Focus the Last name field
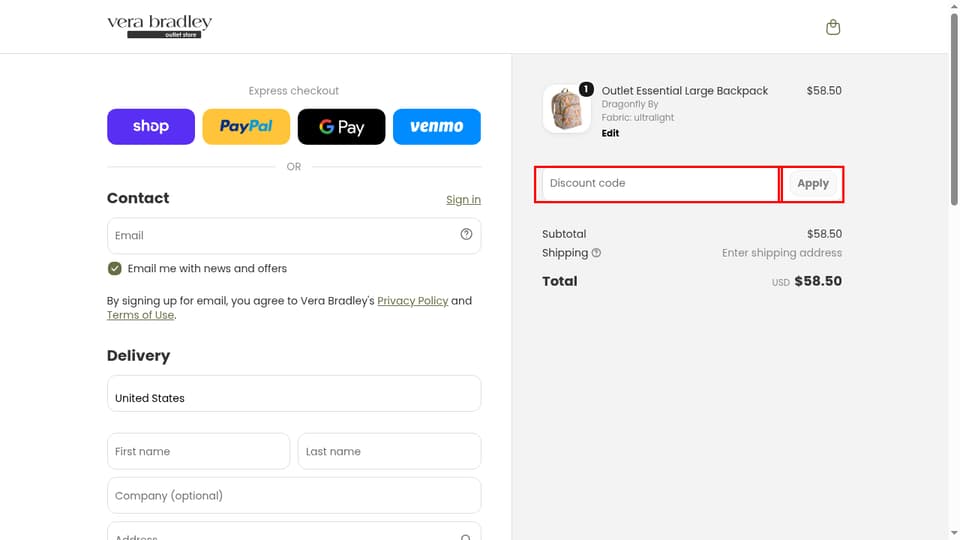The image size is (960, 540). [x=389, y=451]
